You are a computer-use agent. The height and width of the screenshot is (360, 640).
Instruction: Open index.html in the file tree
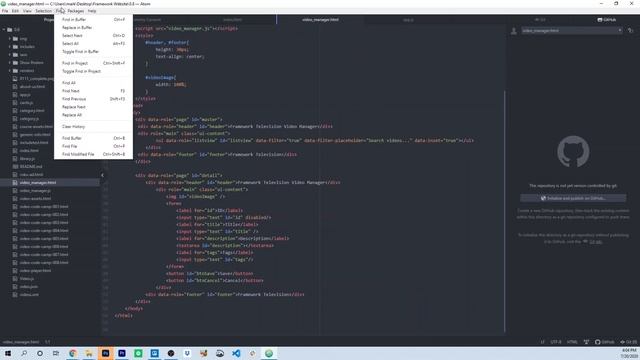click(x=29, y=151)
